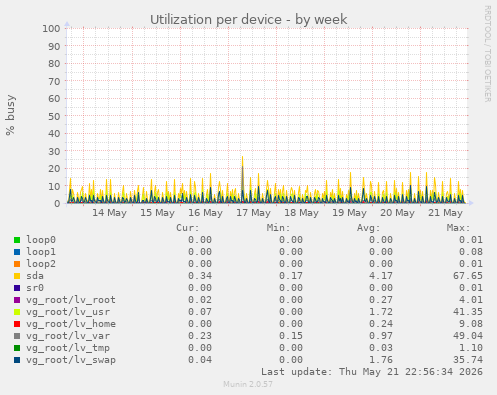Click lv_tmp max value 1.10

pyautogui.click(x=471, y=348)
